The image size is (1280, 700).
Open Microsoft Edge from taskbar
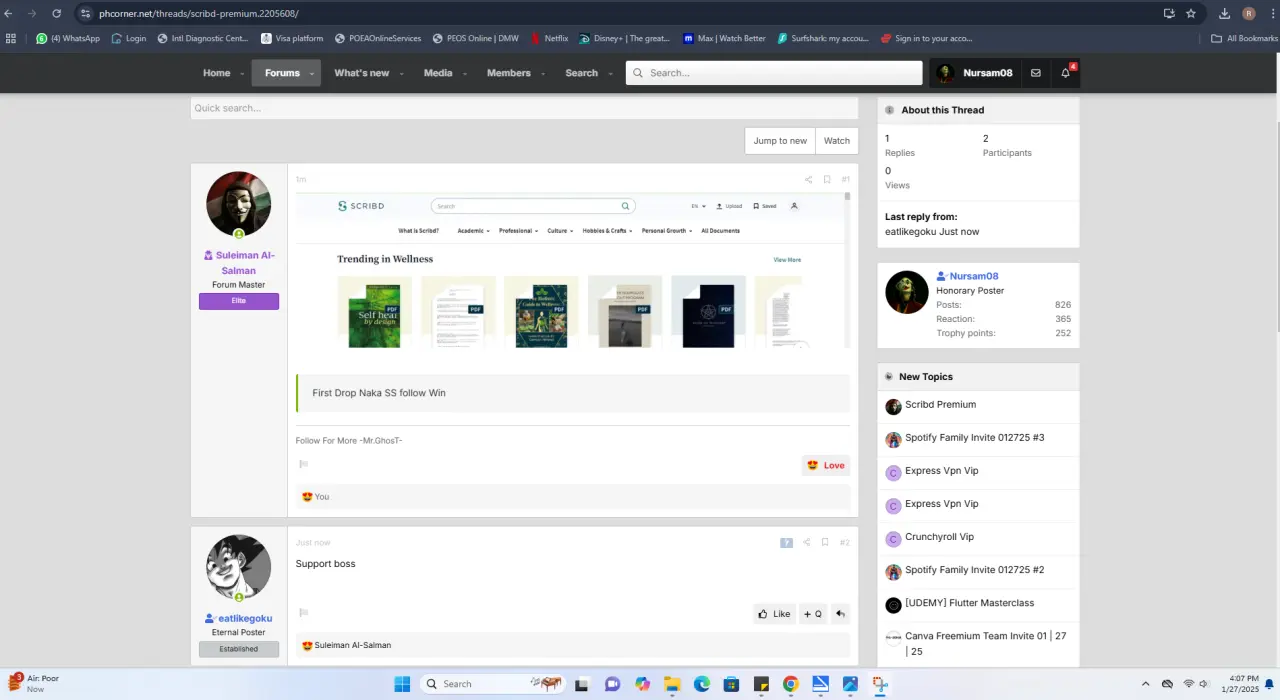[x=702, y=684]
